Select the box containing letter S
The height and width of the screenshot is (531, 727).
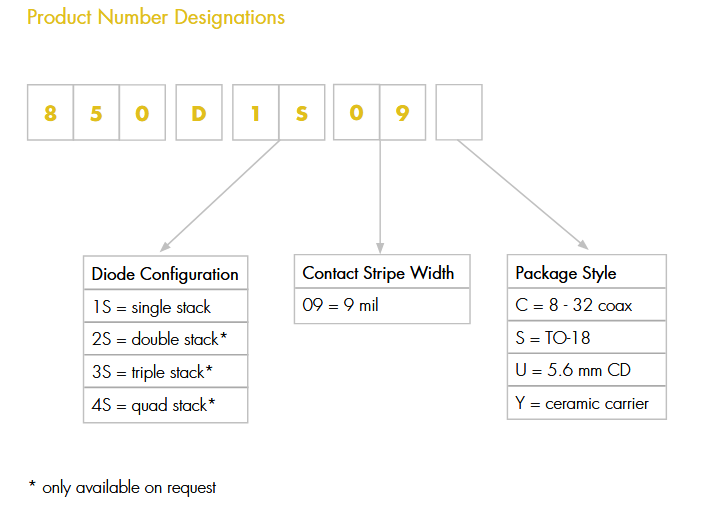(302, 113)
